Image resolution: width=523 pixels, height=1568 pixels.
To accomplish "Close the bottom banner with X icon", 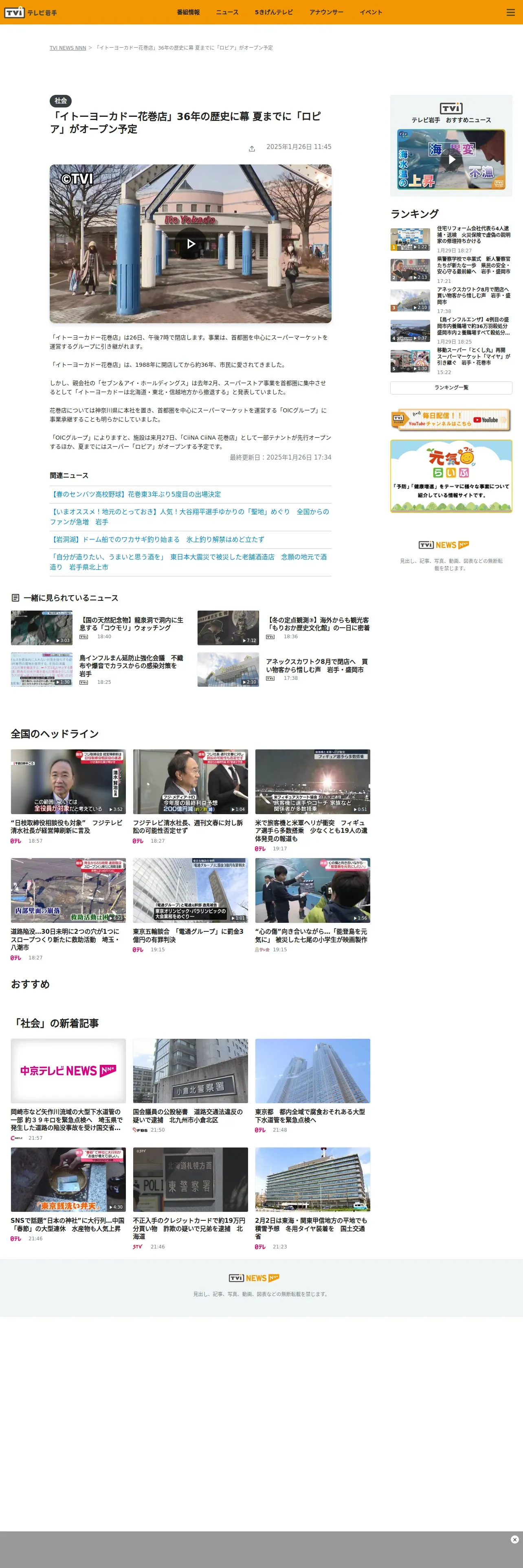I will click(514, 1539).
